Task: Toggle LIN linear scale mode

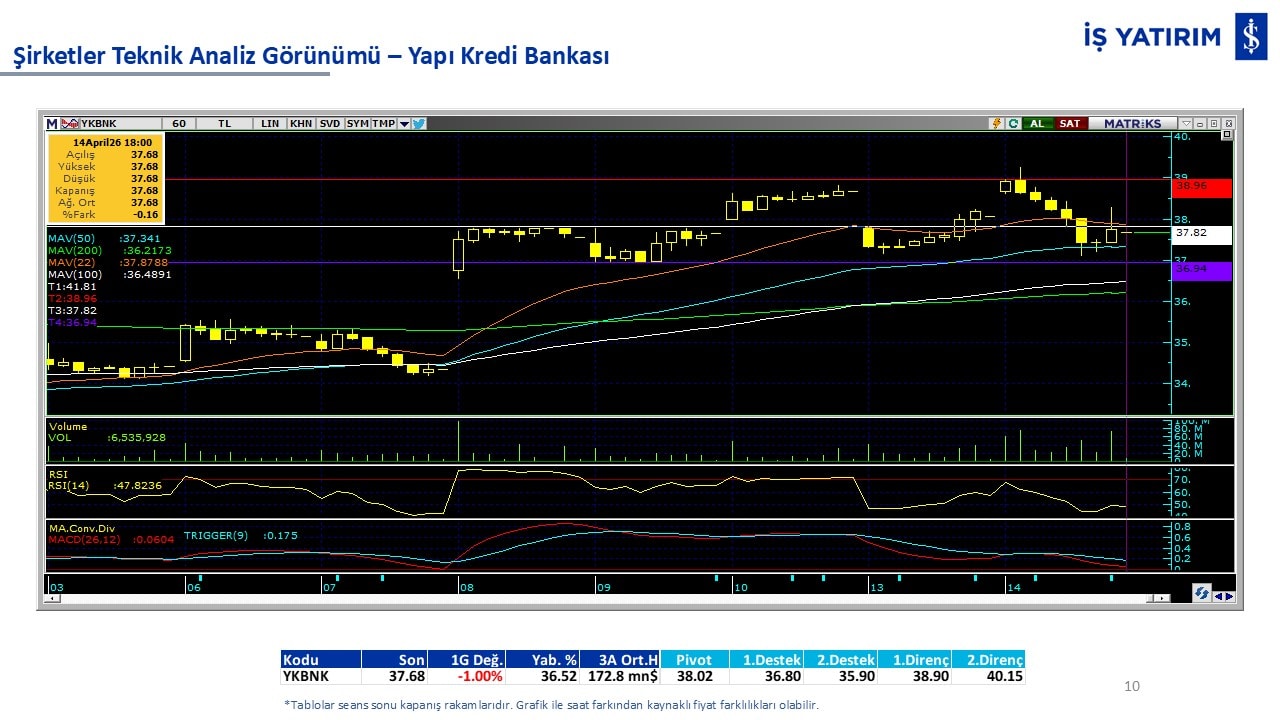Action: click(270, 124)
